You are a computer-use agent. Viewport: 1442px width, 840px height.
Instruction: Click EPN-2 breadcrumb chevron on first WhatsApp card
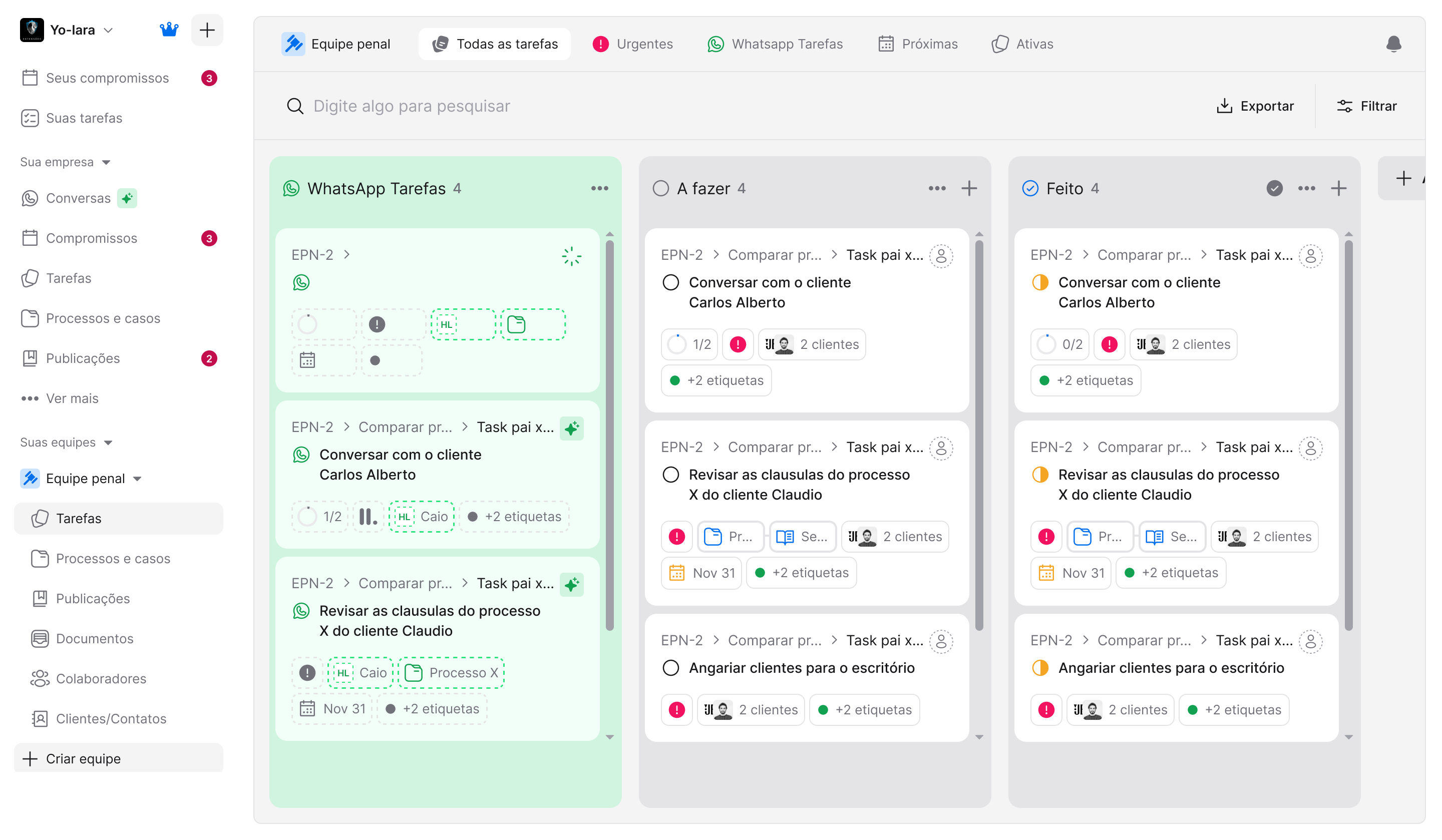[x=347, y=255]
